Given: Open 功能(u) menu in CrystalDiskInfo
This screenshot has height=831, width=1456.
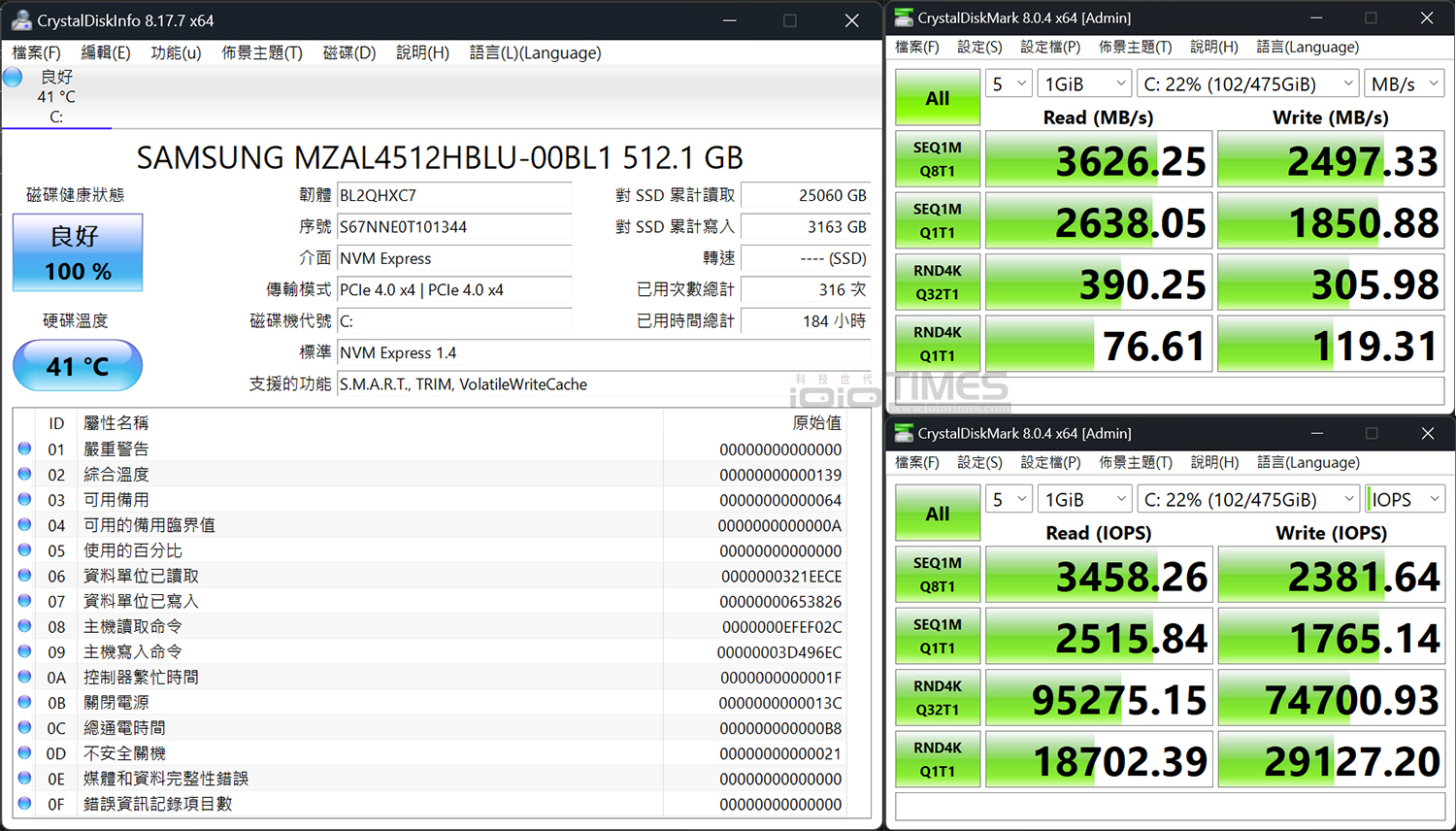Looking at the screenshot, I should click(176, 52).
